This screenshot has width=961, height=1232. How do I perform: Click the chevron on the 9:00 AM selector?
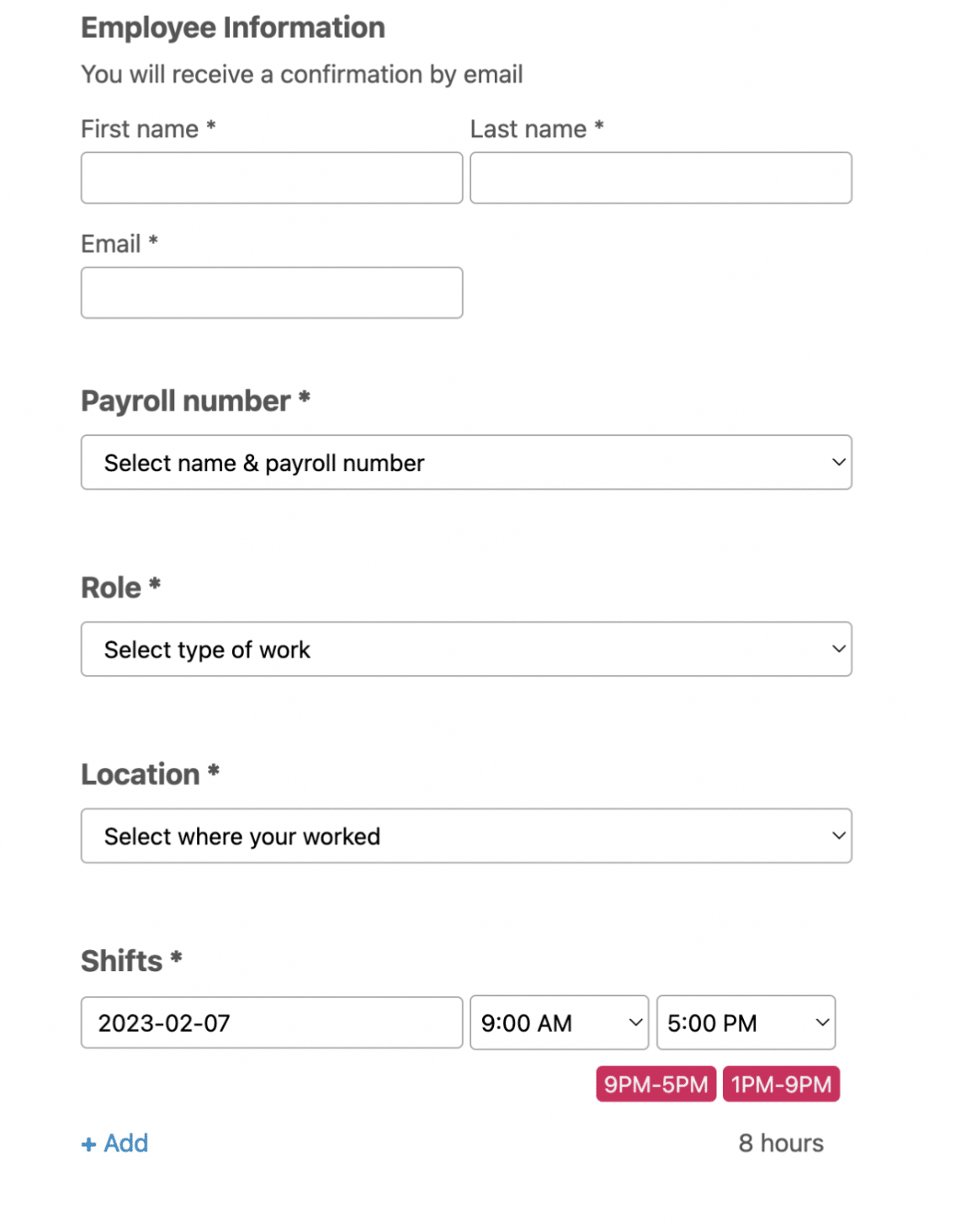pos(635,1022)
